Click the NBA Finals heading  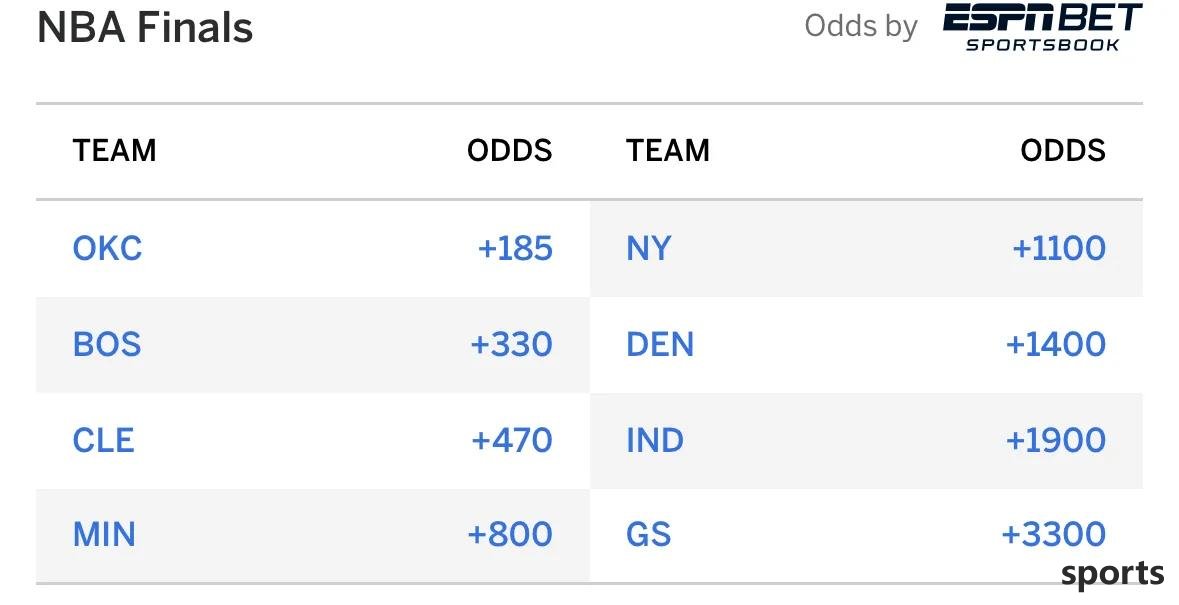tap(145, 28)
